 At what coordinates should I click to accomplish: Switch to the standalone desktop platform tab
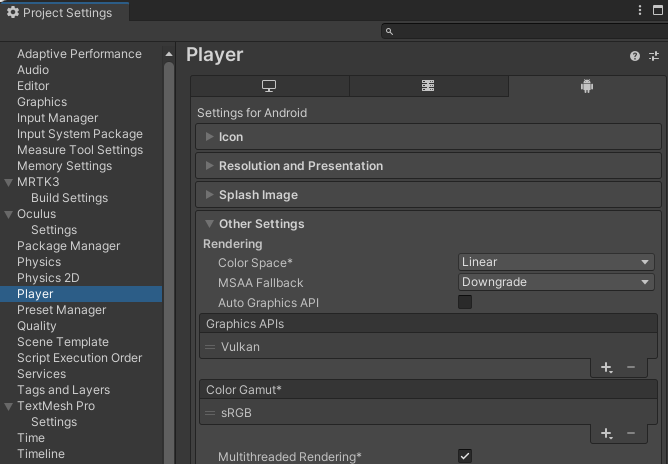(269, 86)
